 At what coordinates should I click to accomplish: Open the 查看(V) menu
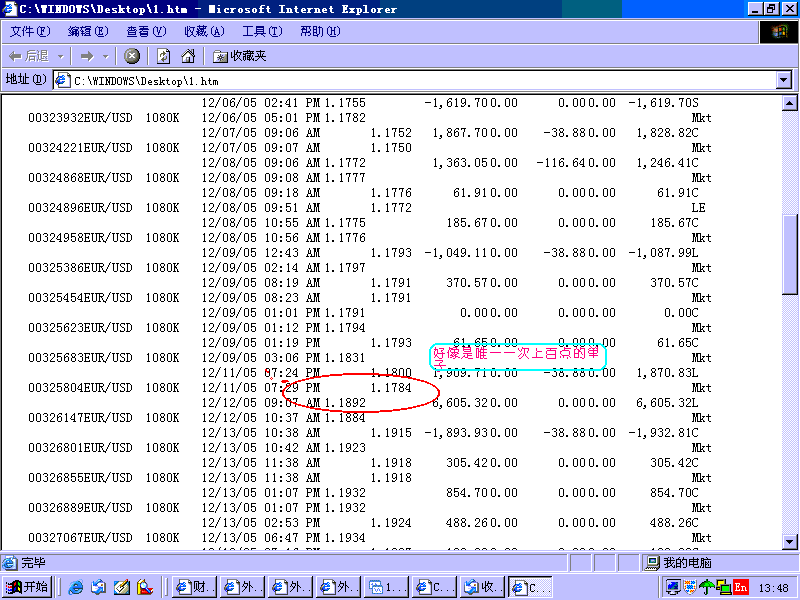[146, 32]
